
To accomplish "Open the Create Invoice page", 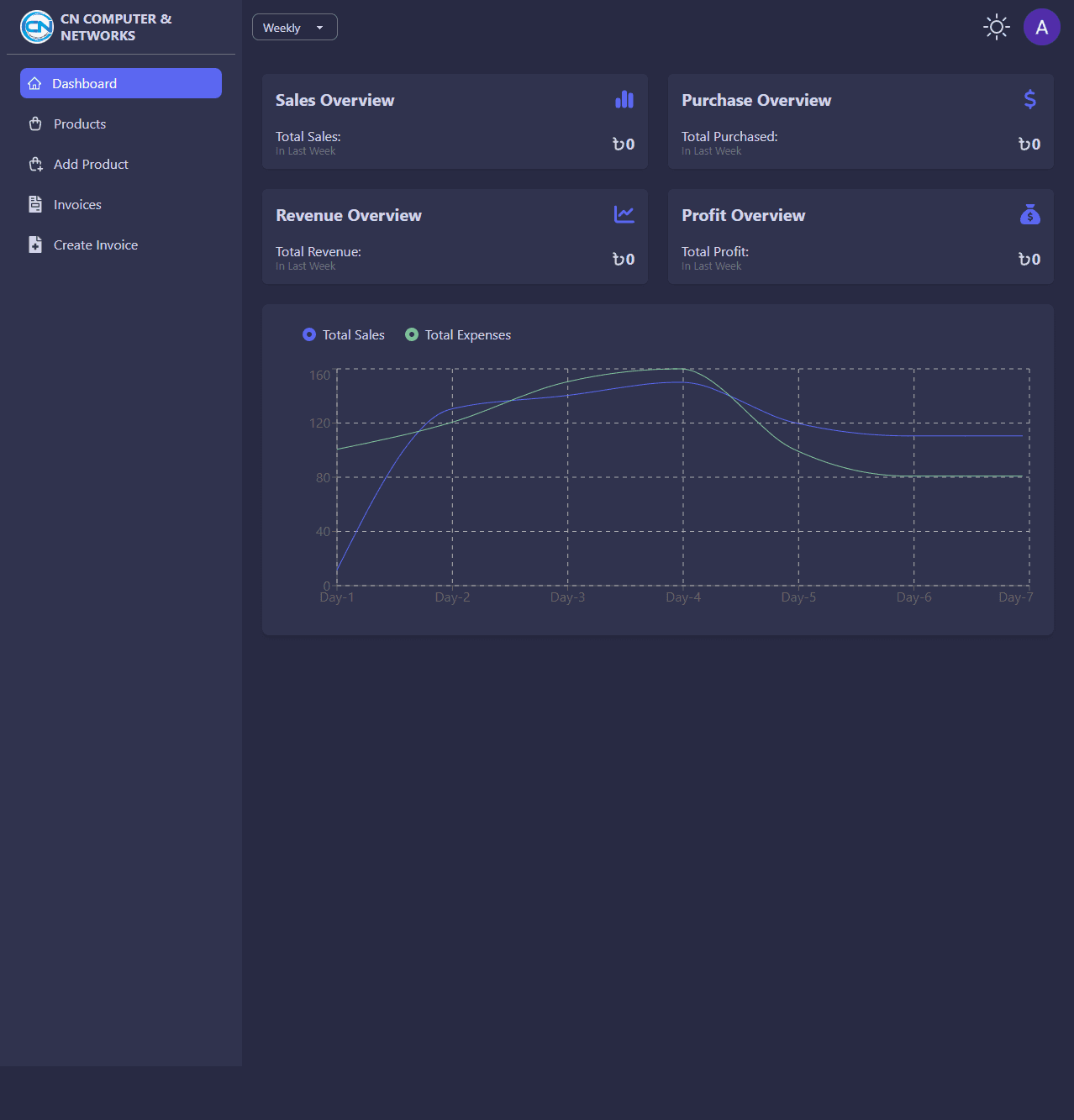I will pyautogui.click(x=96, y=245).
